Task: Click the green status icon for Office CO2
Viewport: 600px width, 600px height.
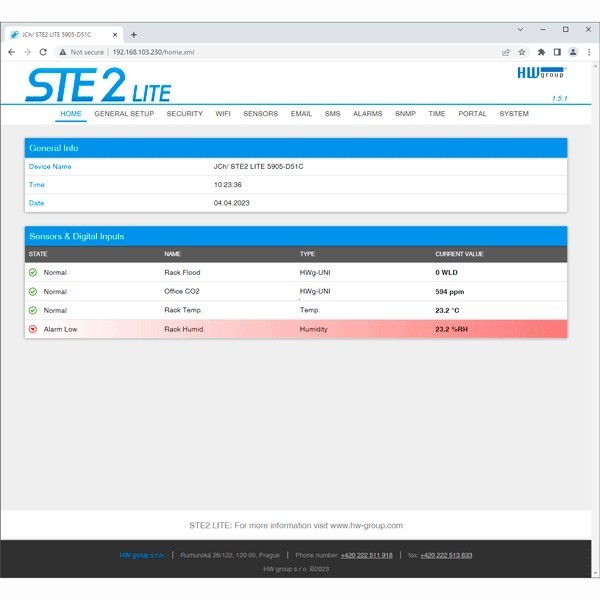Action: 33,292
